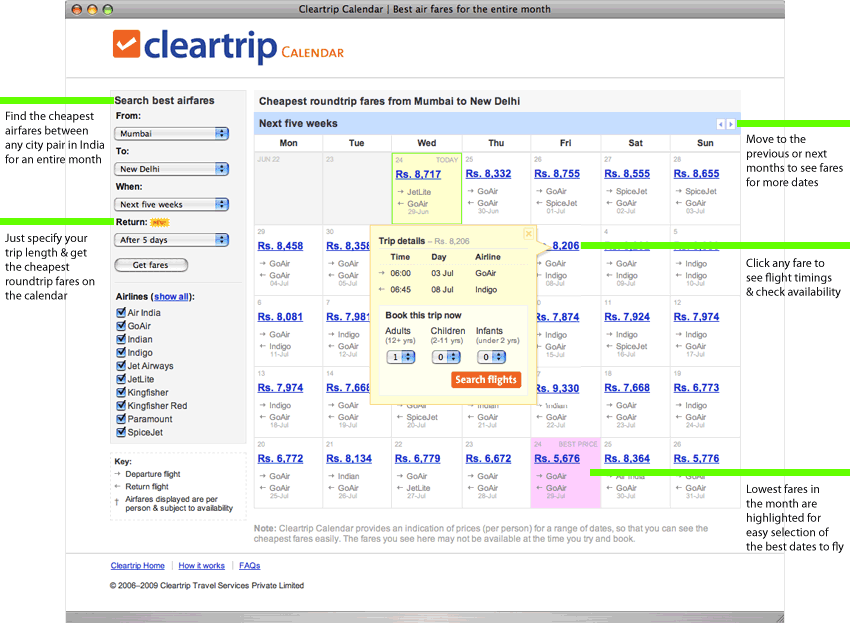This screenshot has width=850, height=623.
Task: Change the Children count stepper
Action: pyautogui.click(x=446, y=357)
